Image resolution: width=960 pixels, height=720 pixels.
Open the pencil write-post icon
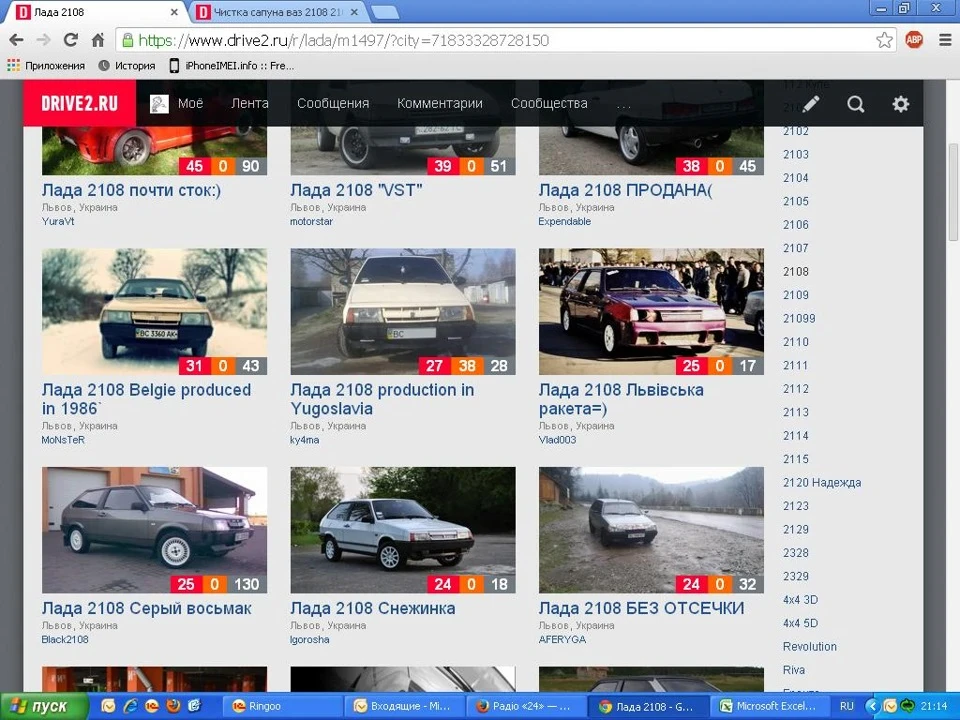coord(811,104)
